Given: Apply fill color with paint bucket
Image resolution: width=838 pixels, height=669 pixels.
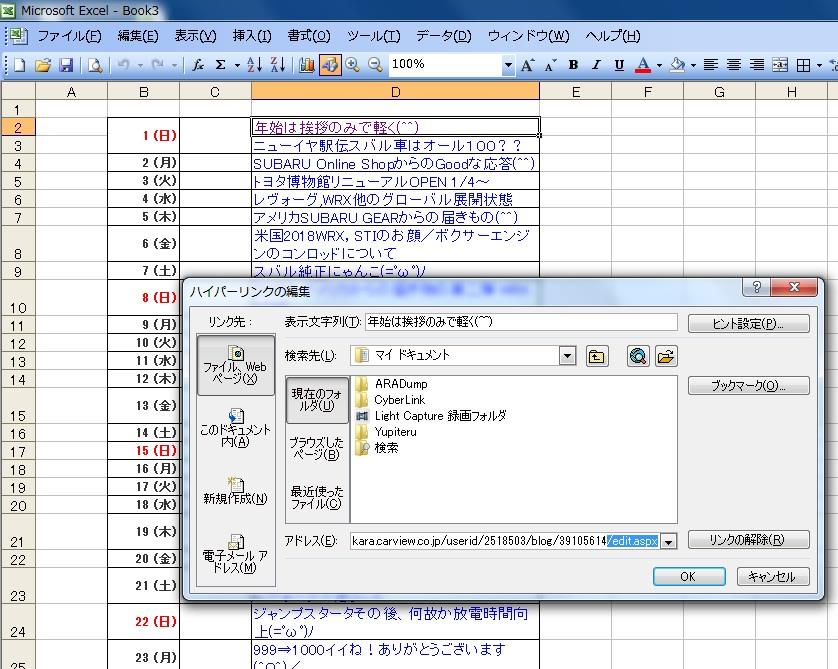Looking at the screenshot, I should coord(677,65).
